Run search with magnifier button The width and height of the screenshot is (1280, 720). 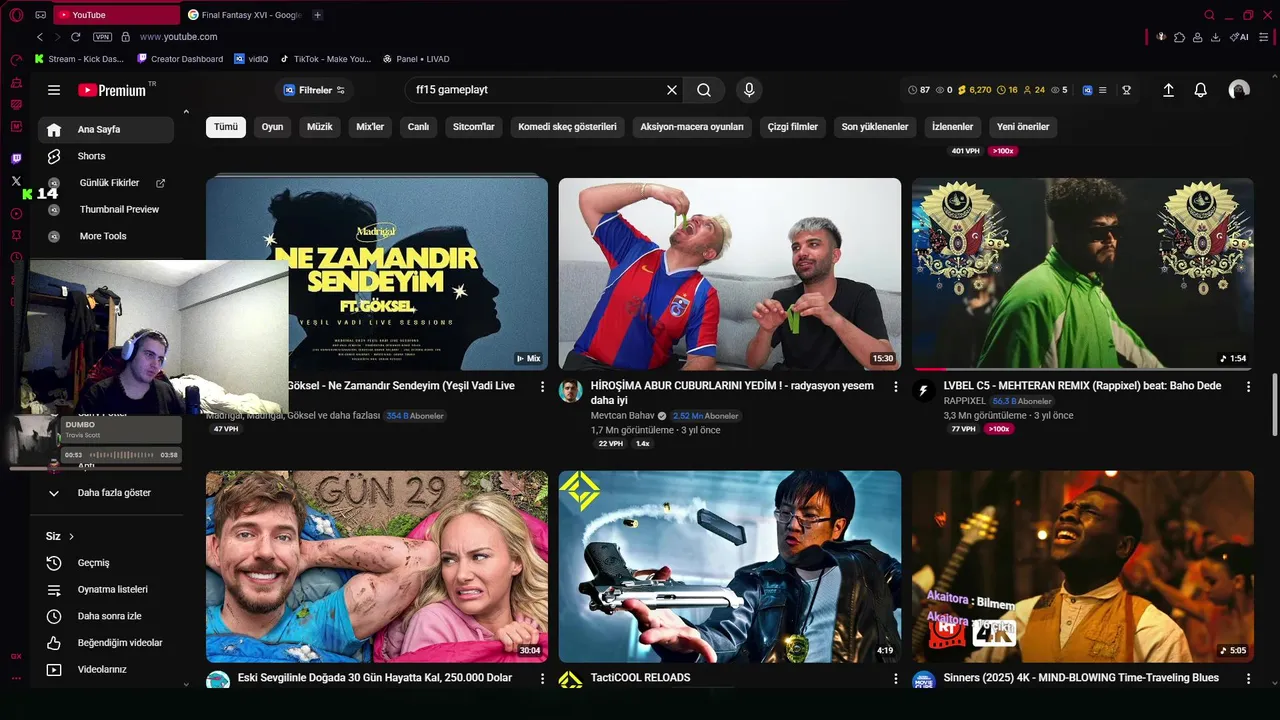[x=704, y=90]
